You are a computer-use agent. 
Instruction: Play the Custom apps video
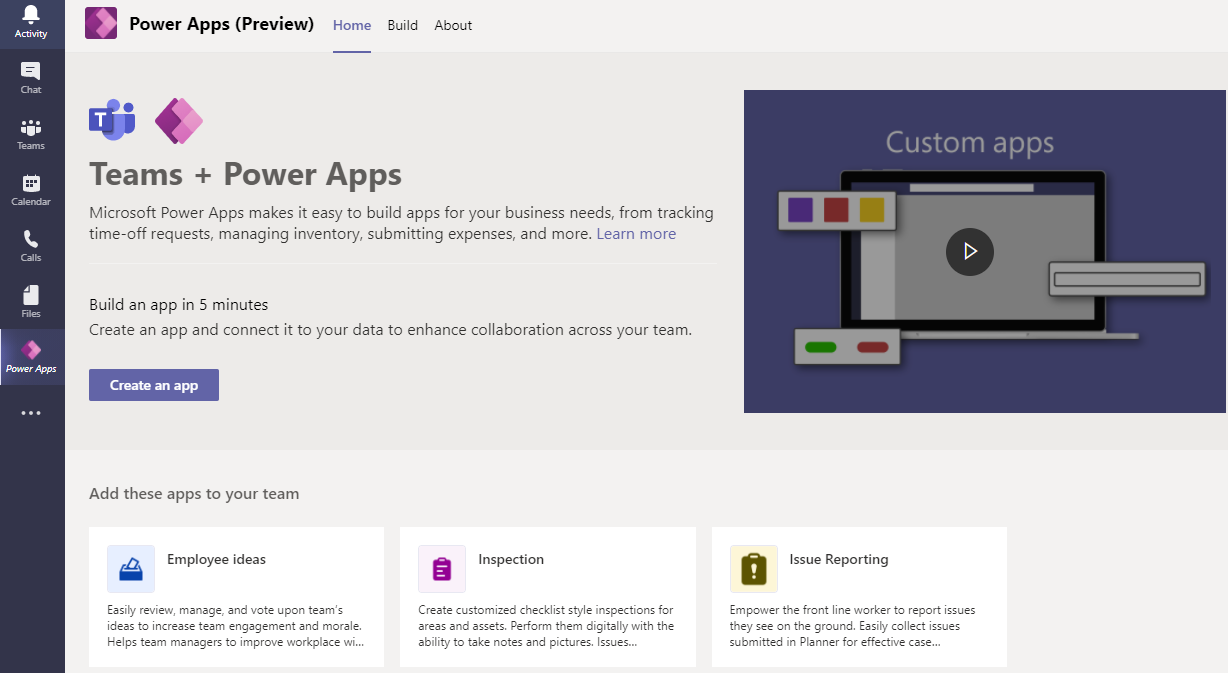[970, 251]
